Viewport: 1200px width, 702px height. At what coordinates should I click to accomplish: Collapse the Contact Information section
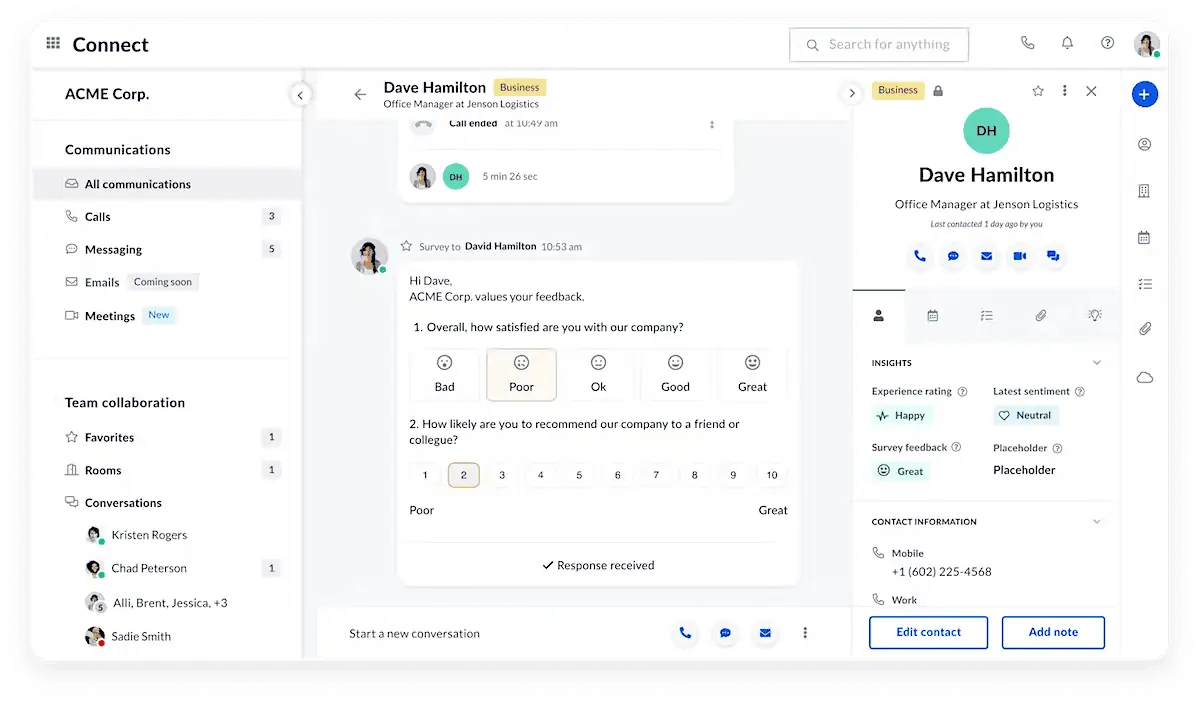(1096, 522)
